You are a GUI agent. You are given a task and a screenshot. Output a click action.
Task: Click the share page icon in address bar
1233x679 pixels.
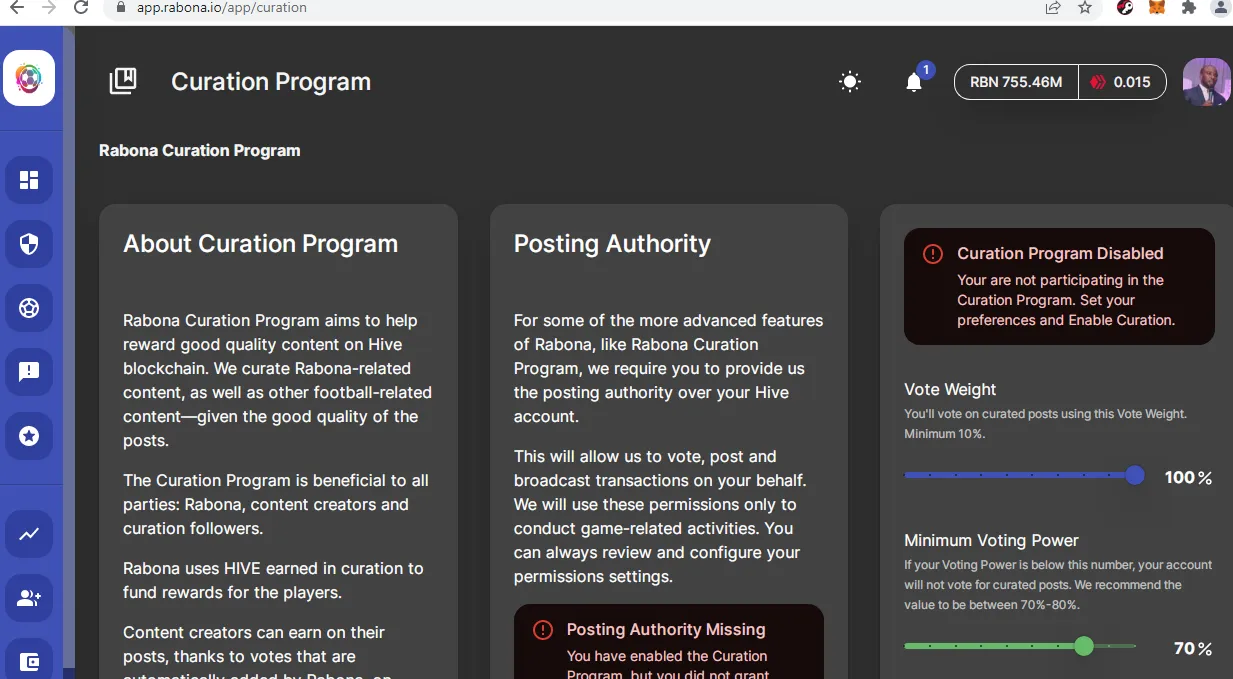1053,7
